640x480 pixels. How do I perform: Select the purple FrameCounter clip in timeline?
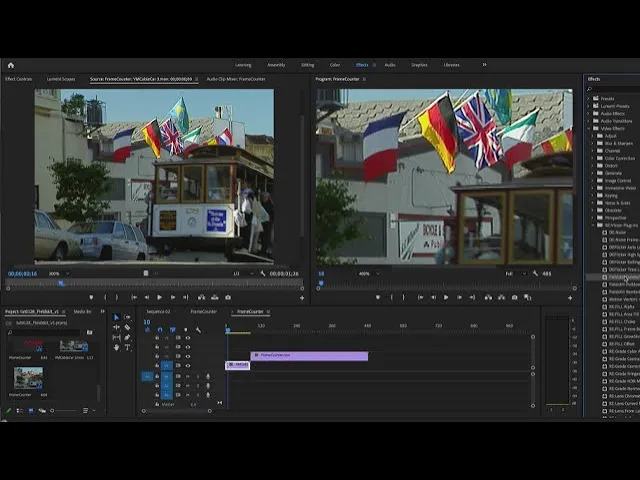click(x=310, y=356)
